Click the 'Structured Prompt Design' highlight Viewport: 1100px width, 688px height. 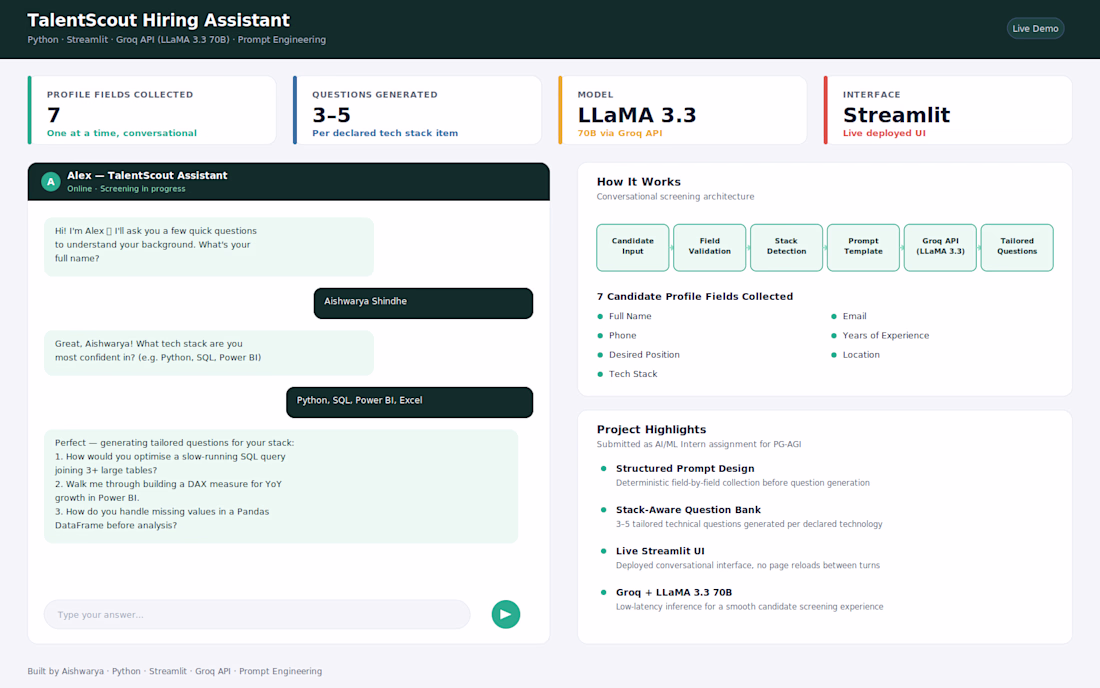pos(685,468)
